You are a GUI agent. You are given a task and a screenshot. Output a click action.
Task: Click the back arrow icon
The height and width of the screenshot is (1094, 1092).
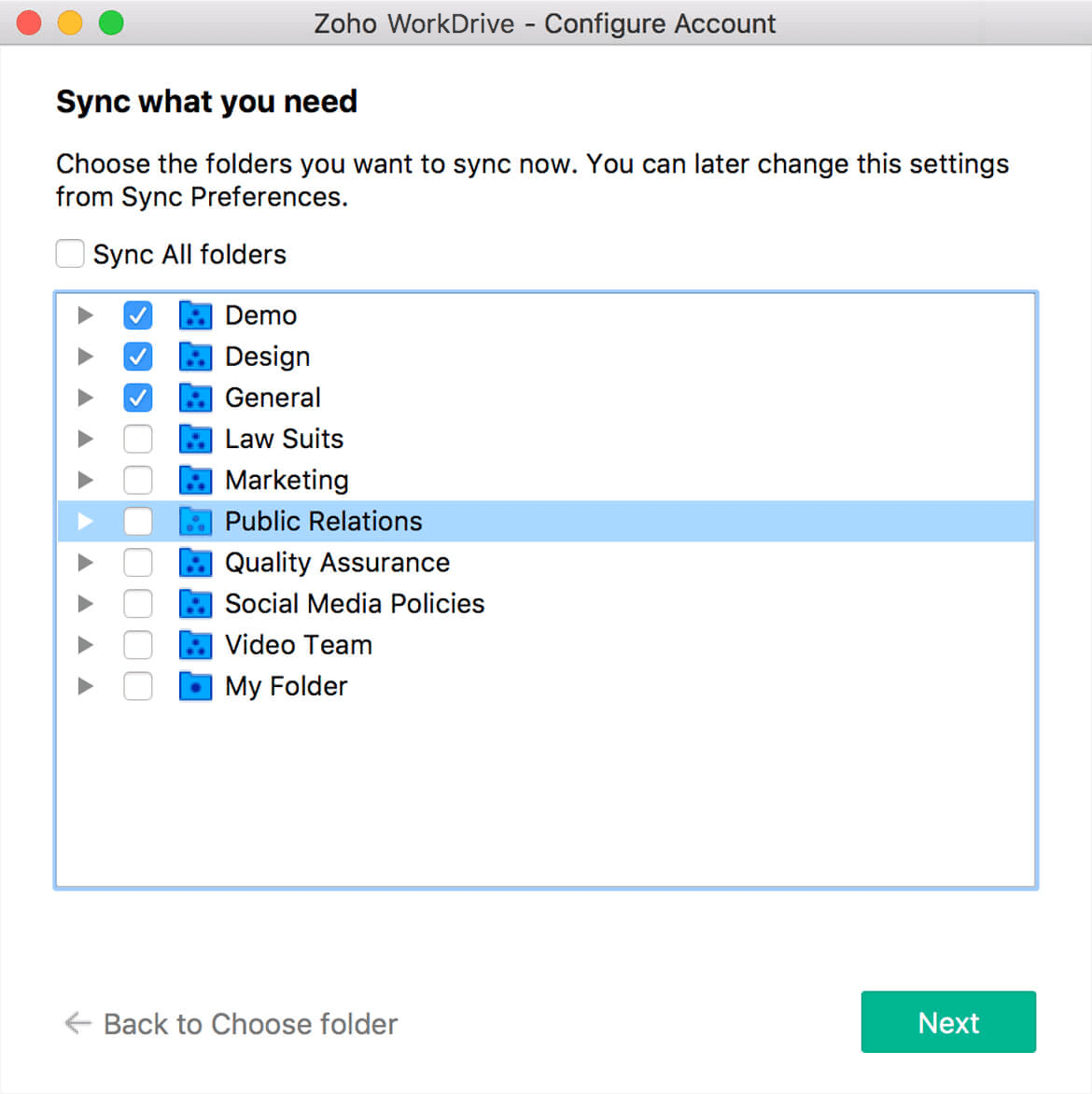point(77,1023)
